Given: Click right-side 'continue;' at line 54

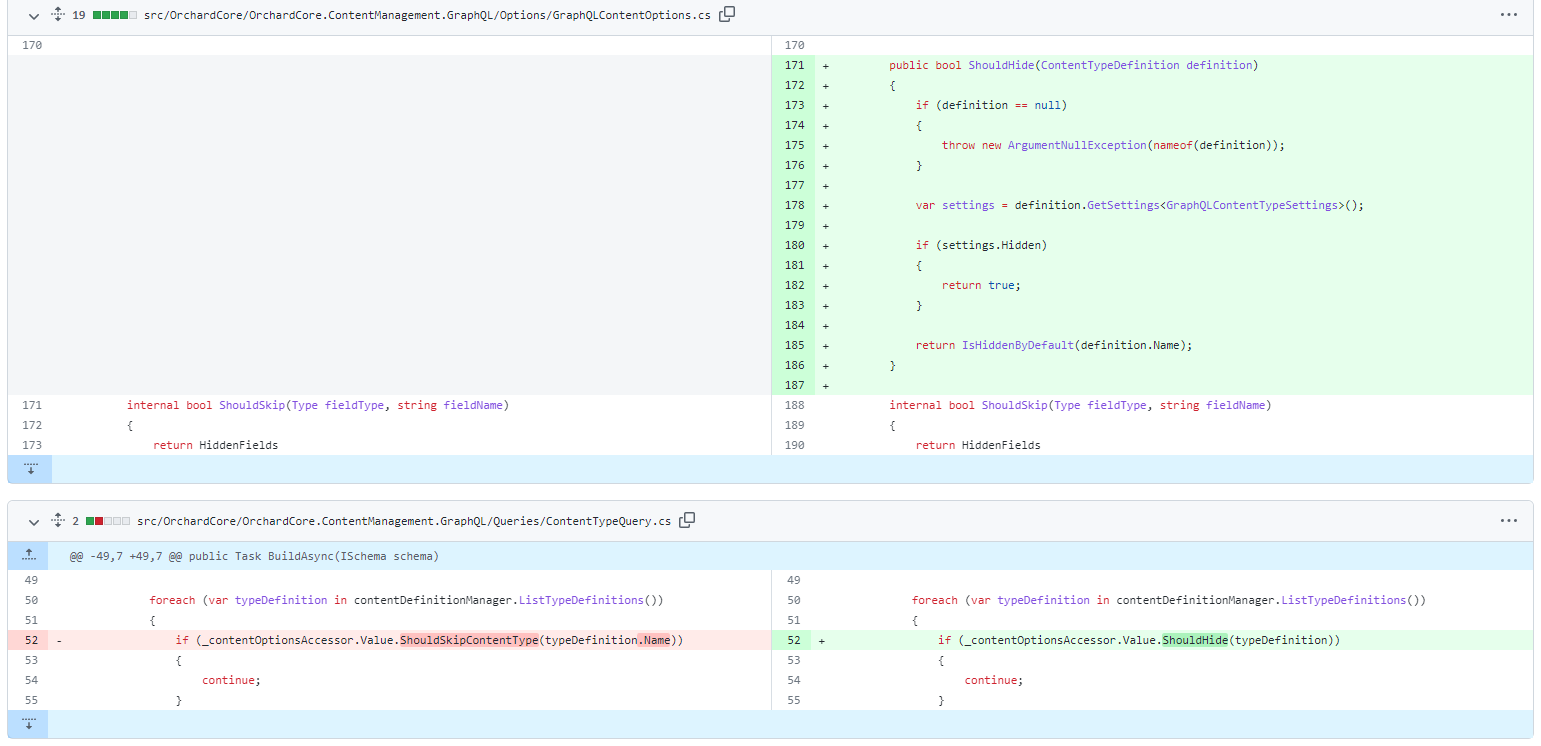Looking at the screenshot, I should [994, 680].
